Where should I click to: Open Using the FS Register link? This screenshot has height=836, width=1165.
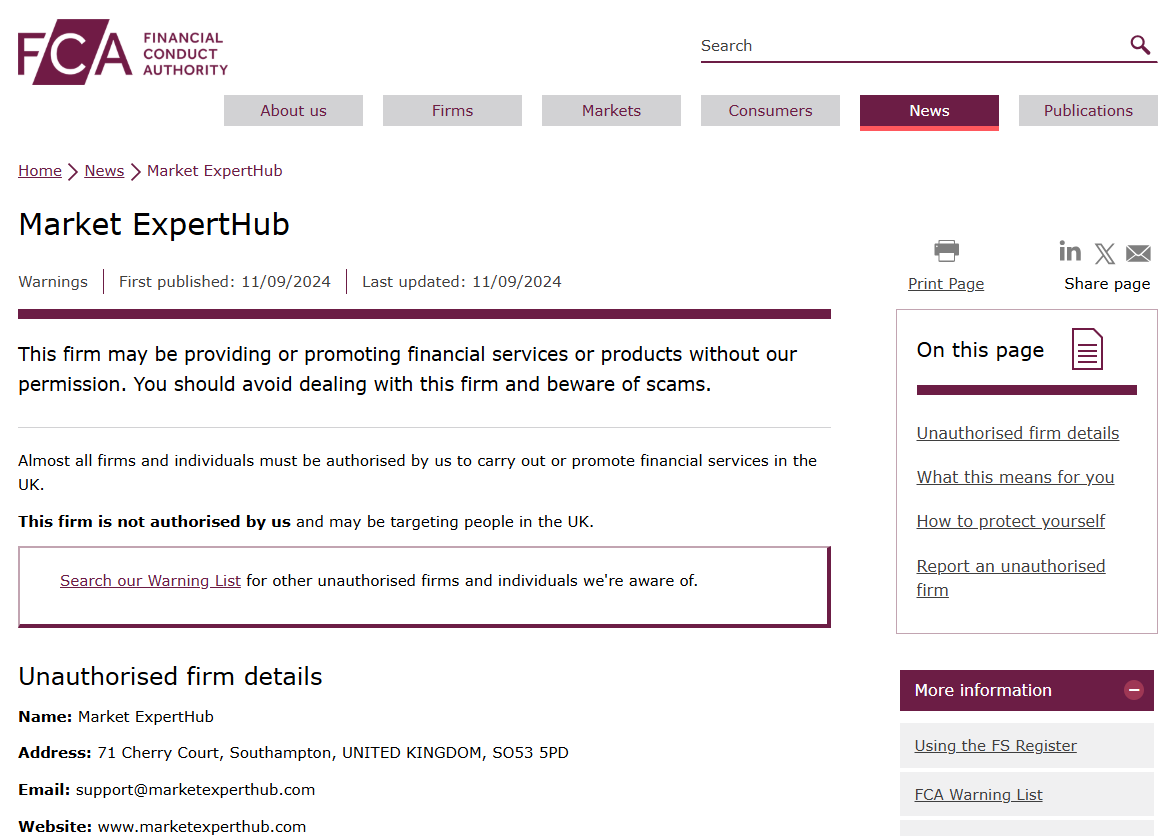(x=995, y=745)
